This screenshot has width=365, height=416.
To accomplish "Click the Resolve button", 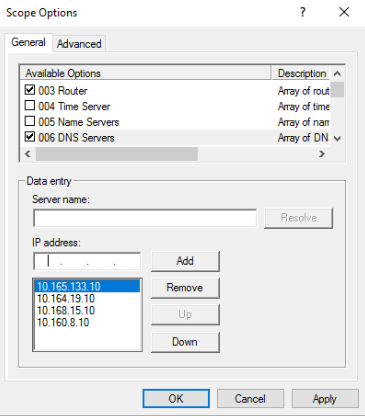I will click(299, 218).
